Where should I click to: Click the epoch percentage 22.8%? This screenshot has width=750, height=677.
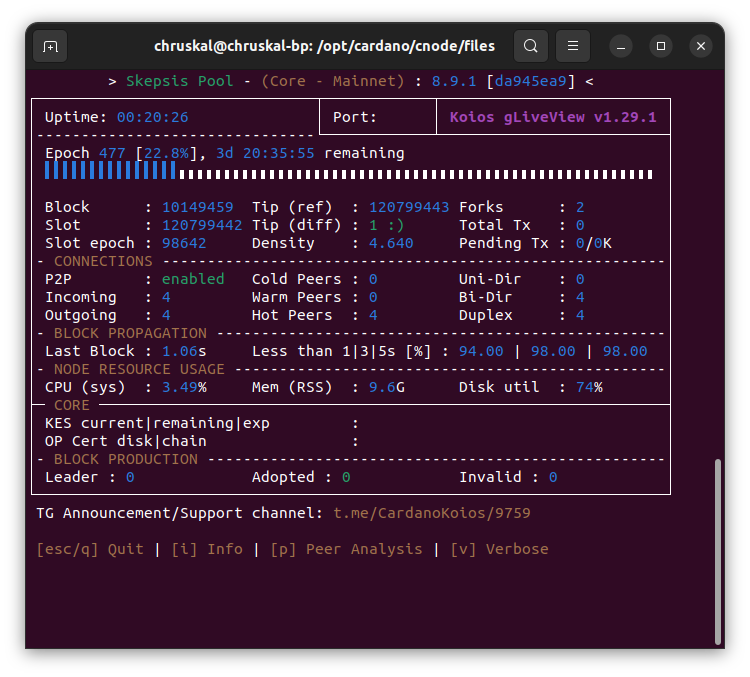[166, 153]
